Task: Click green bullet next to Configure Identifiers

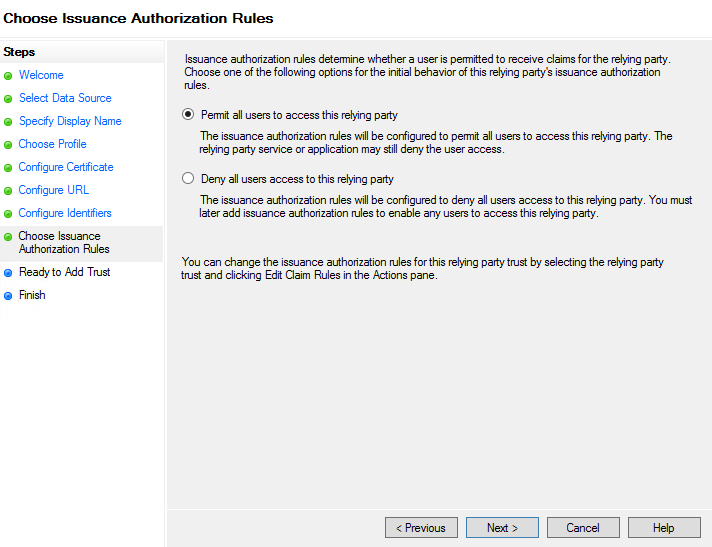Action: pos(8,214)
